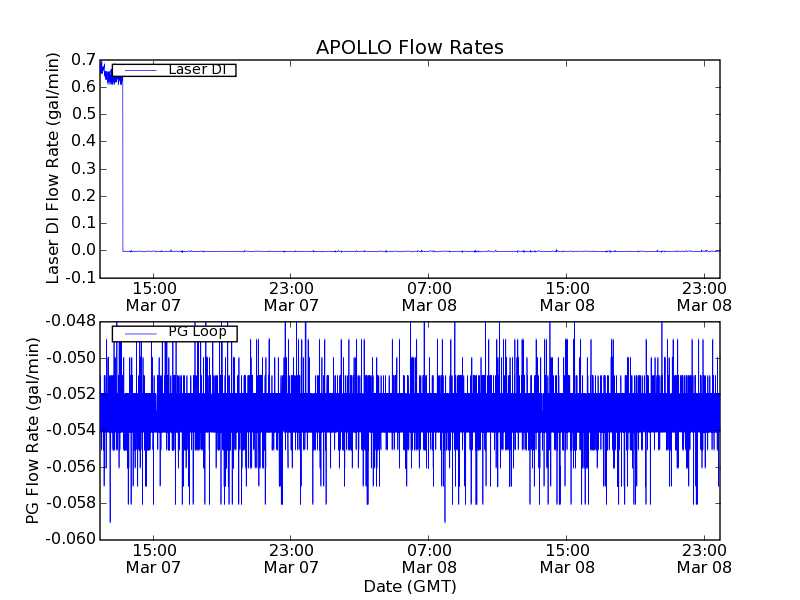The width and height of the screenshot is (800, 600).
Task: Click the blue line sample in PG Loop legend
Action: pyautogui.click(x=138, y=333)
